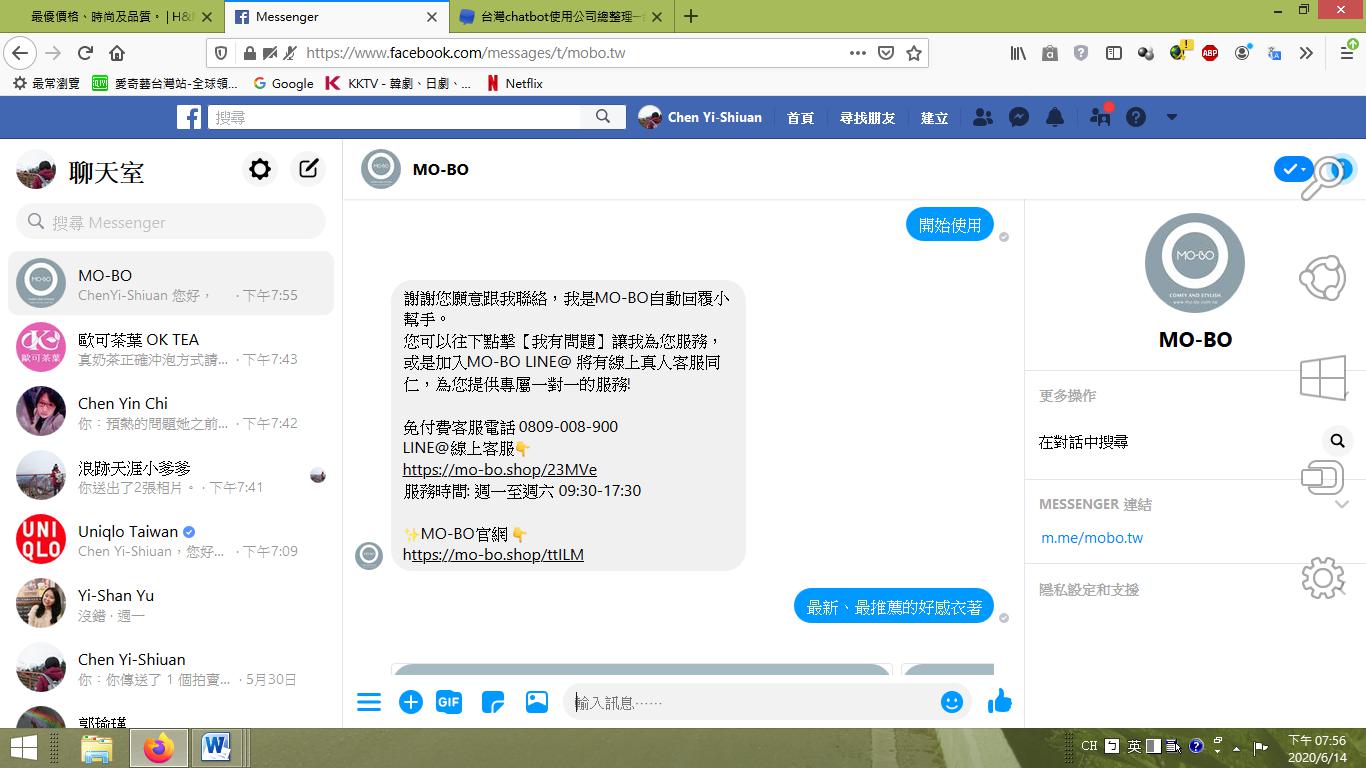Click the Facebook logo icon
Image resolution: width=1366 pixels, height=768 pixels.
coord(189,117)
